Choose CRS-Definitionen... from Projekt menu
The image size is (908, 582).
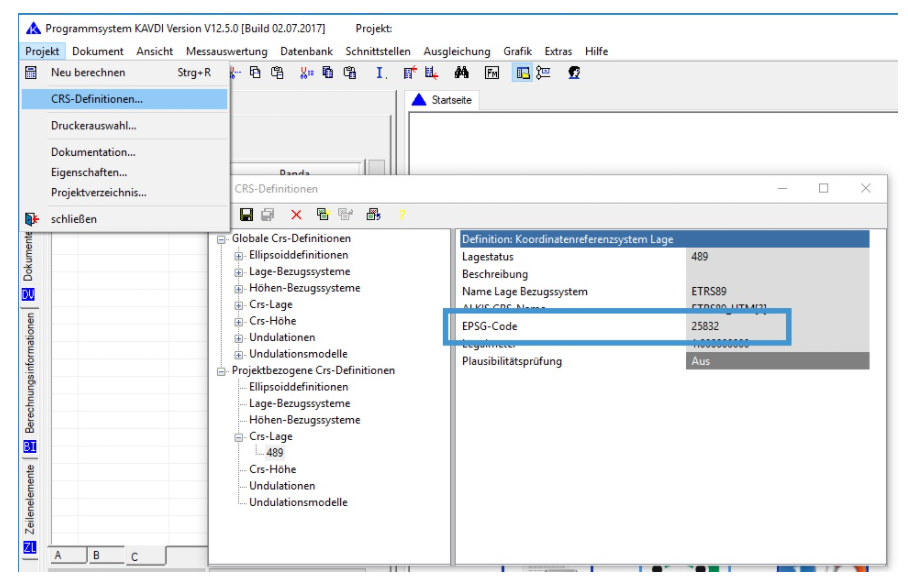coord(97,99)
